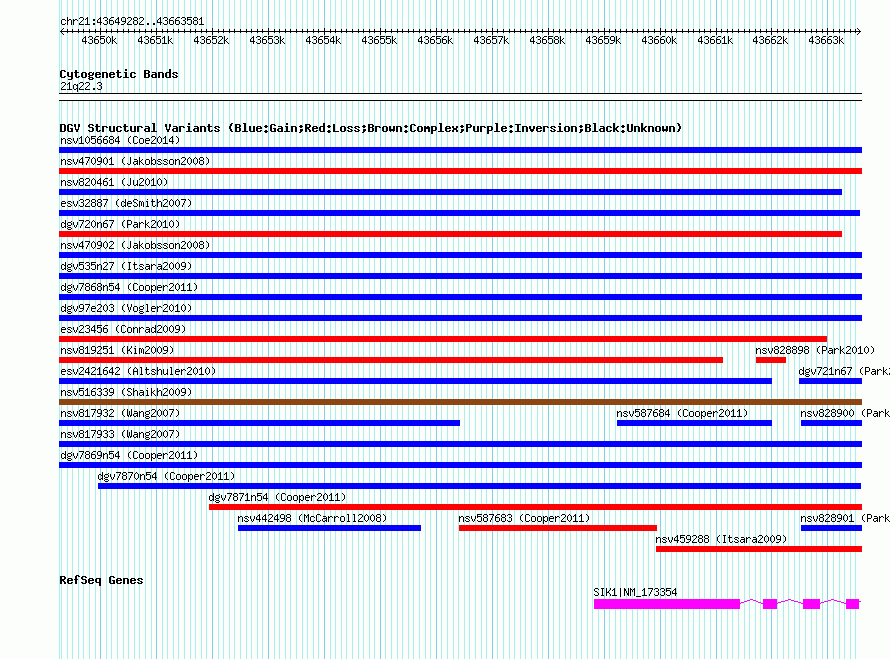
Task: Open dgv97e203 (Vogler2010) variant label
Action: point(126,308)
